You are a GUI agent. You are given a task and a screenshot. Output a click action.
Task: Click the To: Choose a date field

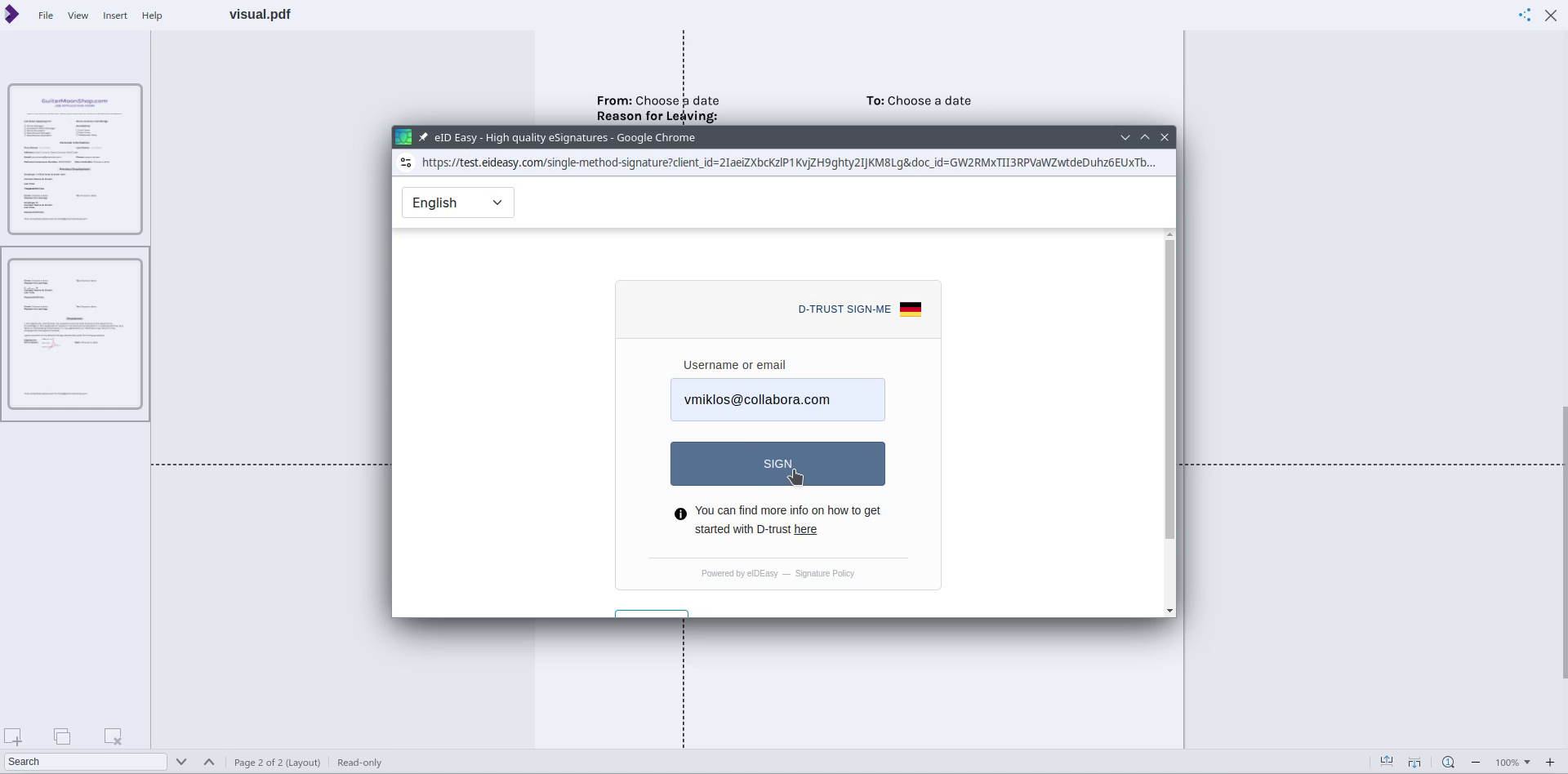(919, 100)
